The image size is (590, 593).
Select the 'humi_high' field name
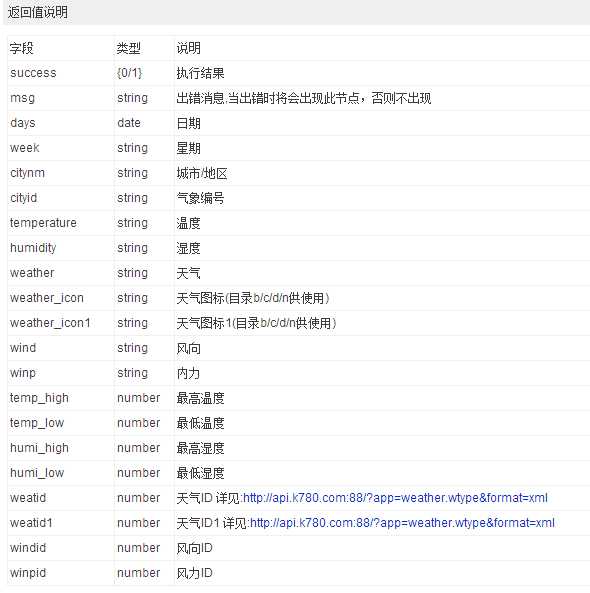[x=39, y=447]
